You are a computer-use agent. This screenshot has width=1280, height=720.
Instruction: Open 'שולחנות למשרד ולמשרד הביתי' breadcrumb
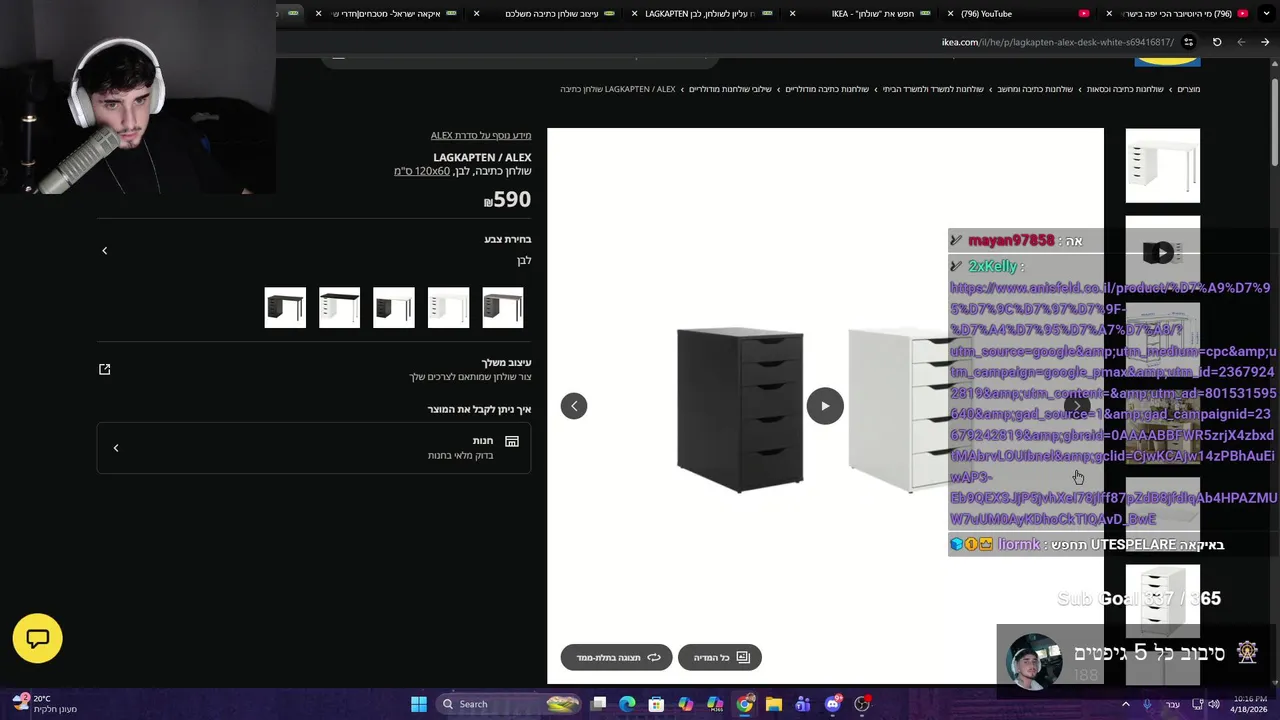point(933,89)
